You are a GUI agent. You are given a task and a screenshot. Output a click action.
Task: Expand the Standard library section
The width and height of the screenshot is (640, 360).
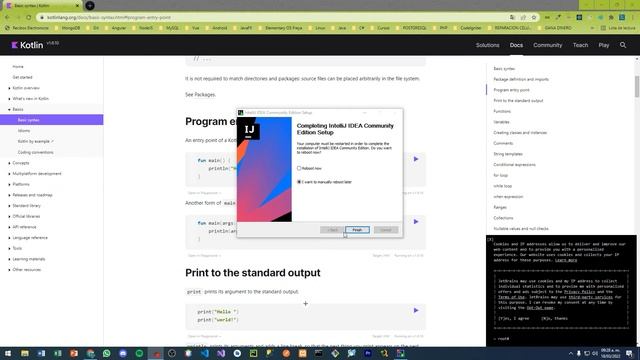(27, 206)
